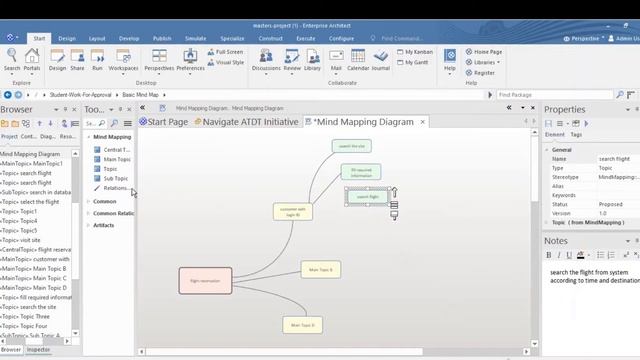Screen dimensions: 640x360
Task: Click the navigate forward arrow
Action: tap(18, 95)
